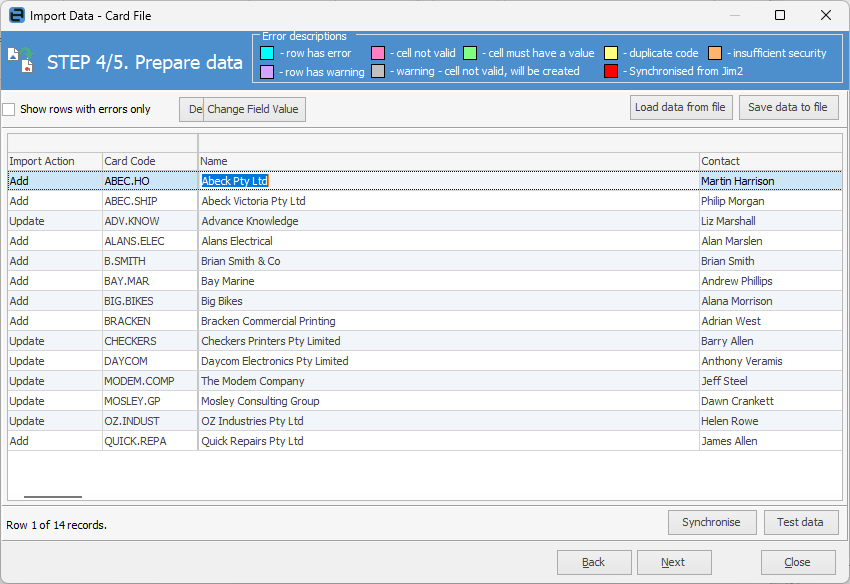The image size is (850, 584).
Task: Maximize the Import Data window
Action: pyautogui.click(x=780, y=15)
